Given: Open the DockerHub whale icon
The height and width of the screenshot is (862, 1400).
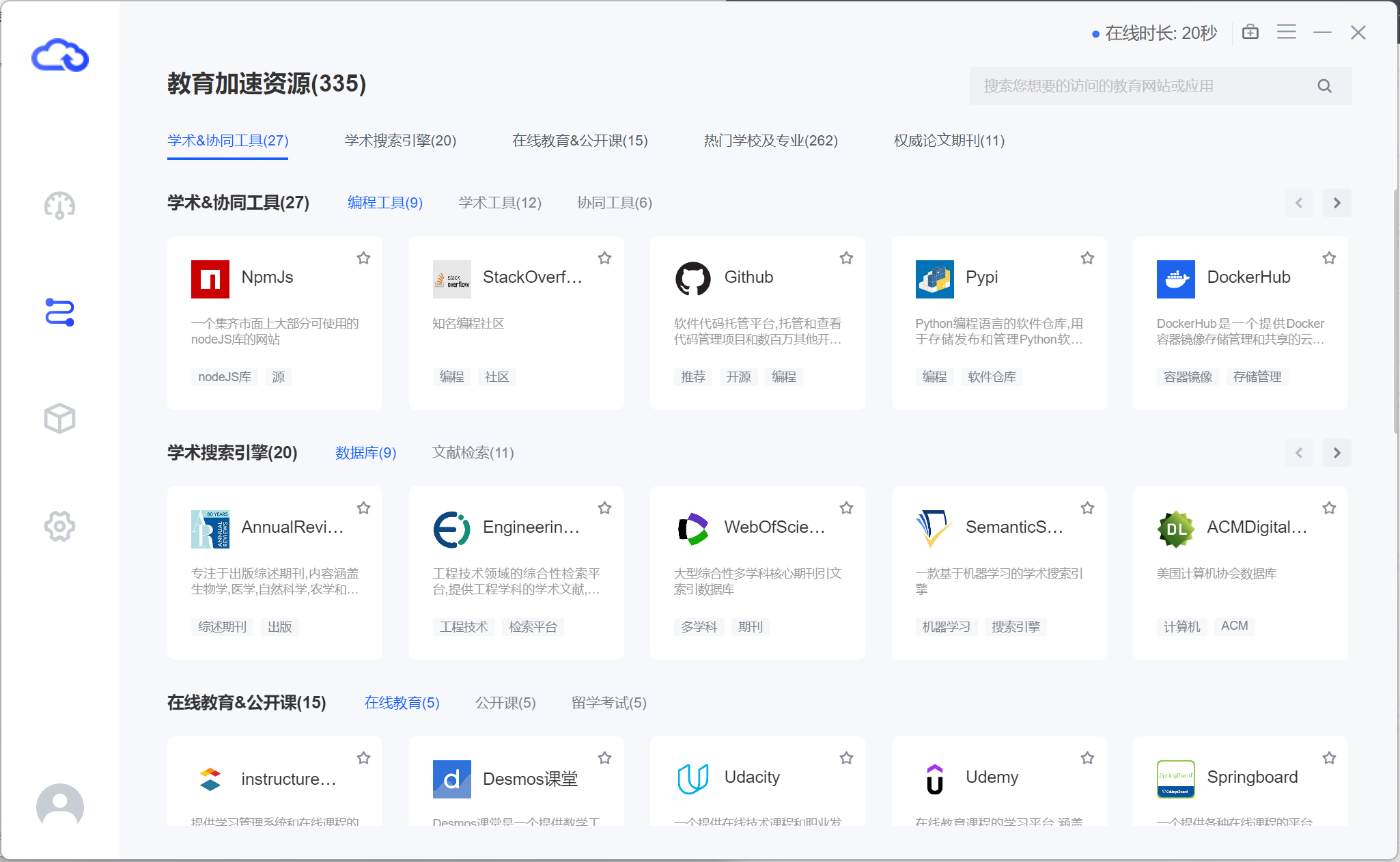Looking at the screenshot, I should tap(1176, 279).
